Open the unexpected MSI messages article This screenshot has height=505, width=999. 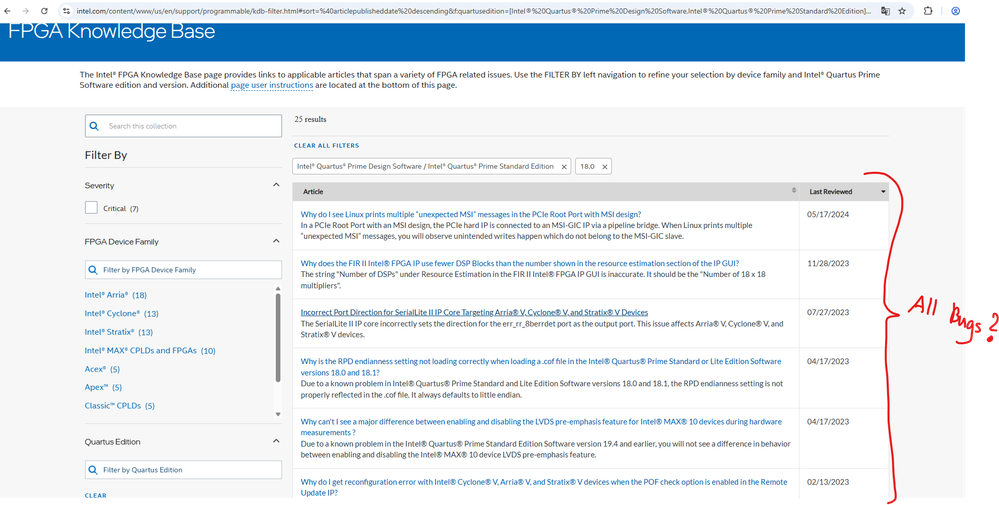pyautogui.click(x=471, y=214)
